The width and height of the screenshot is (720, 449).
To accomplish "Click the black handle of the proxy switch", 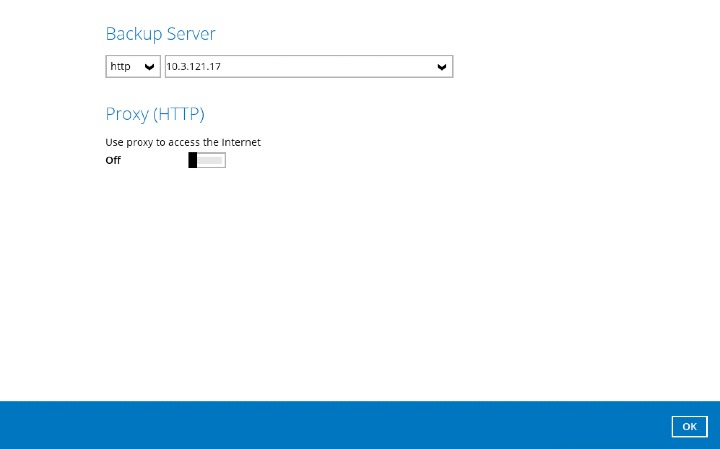I will point(193,160).
